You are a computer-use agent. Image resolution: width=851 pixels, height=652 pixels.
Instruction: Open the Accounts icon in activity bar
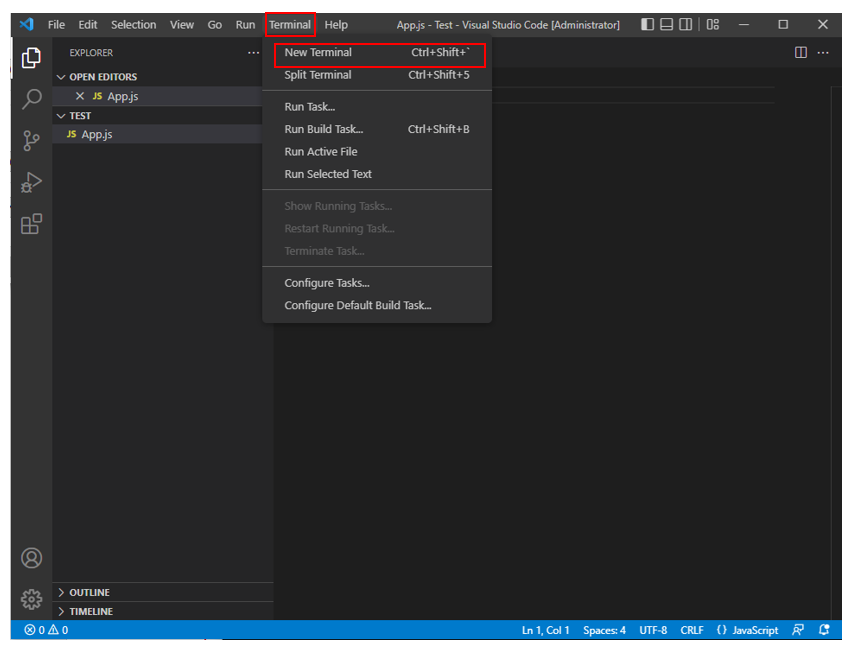(31, 558)
